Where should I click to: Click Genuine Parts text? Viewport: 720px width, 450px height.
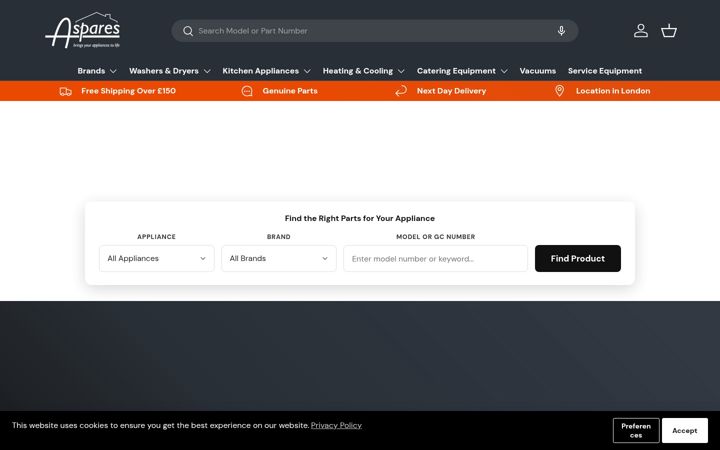[x=290, y=91]
